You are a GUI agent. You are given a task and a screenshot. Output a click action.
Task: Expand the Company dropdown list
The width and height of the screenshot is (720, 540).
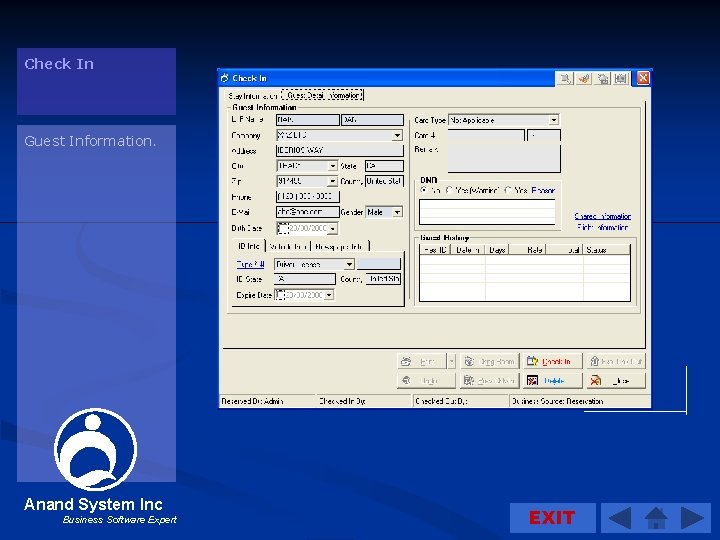click(x=397, y=135)
